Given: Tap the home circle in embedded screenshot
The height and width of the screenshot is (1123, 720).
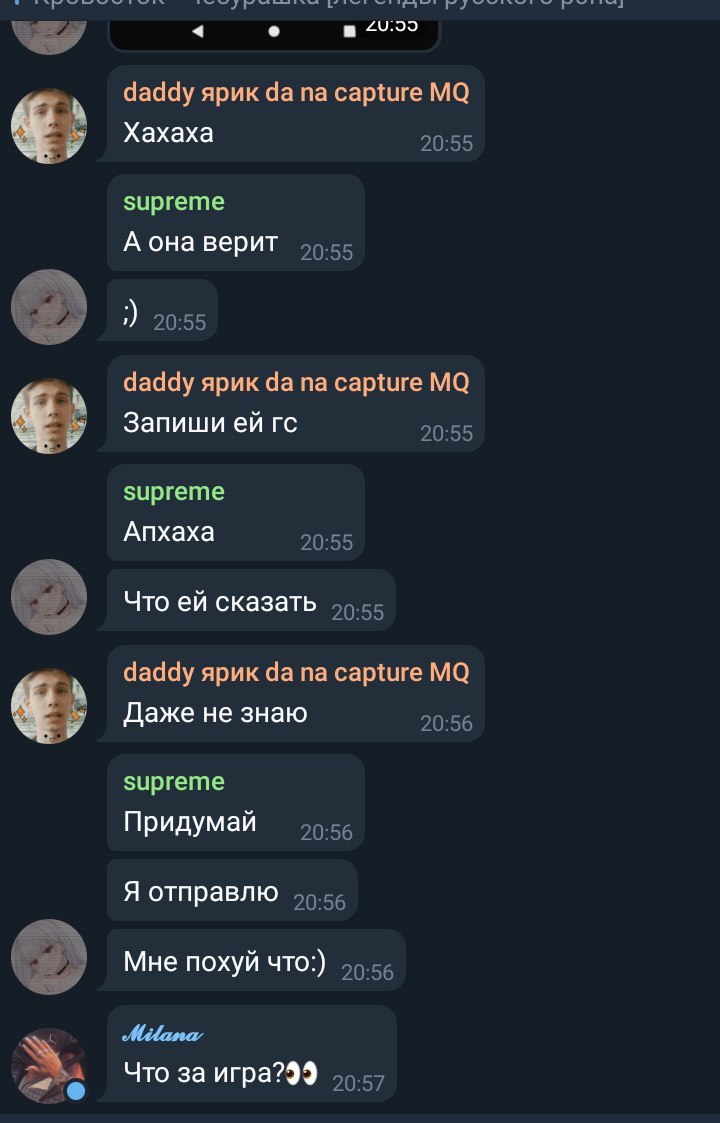Looking at the screenshot, I should [274, 31].
